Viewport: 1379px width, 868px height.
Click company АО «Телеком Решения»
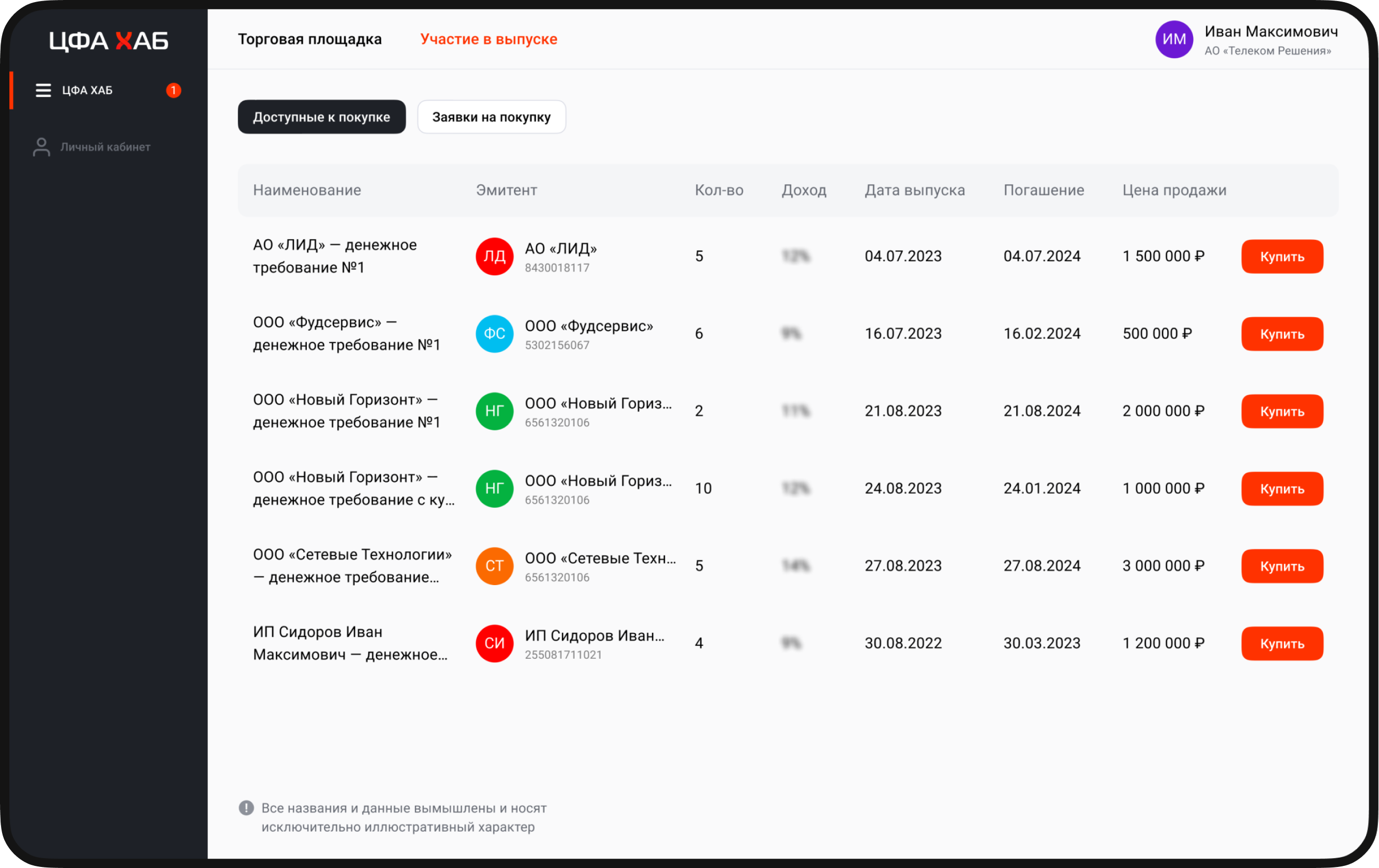[1267, 51]
